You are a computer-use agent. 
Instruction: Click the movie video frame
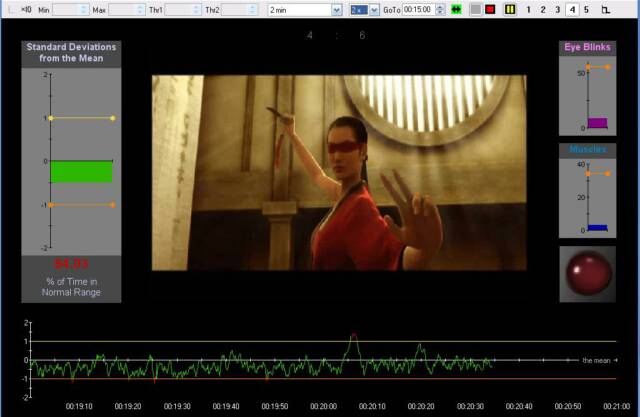point(339,173)
